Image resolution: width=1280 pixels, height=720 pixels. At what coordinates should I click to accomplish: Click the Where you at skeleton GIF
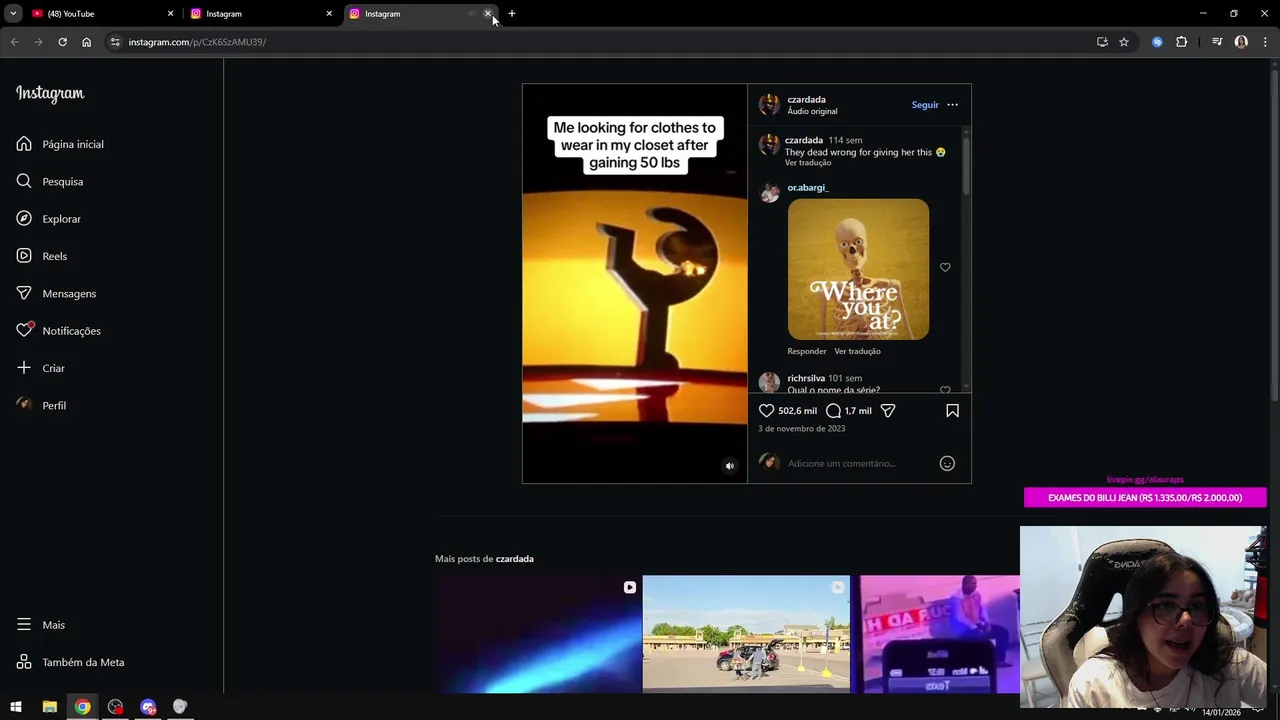(x=858, y=269)
